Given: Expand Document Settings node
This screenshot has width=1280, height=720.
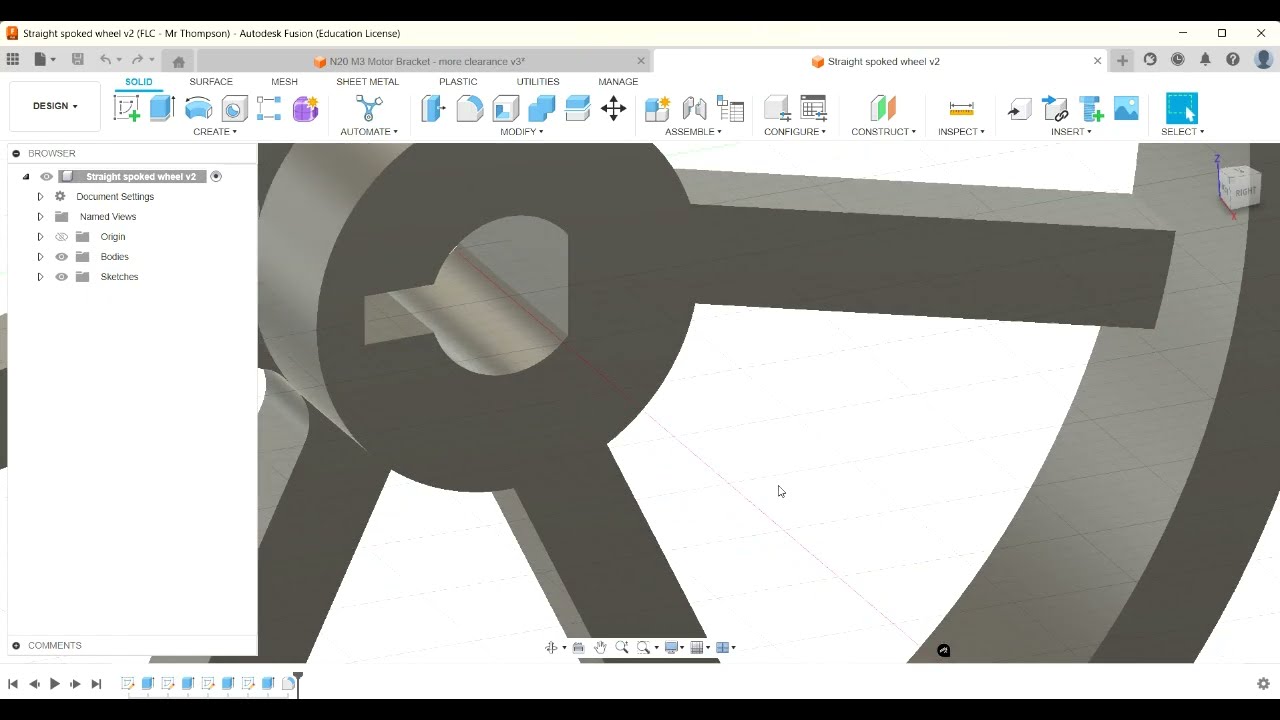Looking at the screenshot, I should pos(40,197).
